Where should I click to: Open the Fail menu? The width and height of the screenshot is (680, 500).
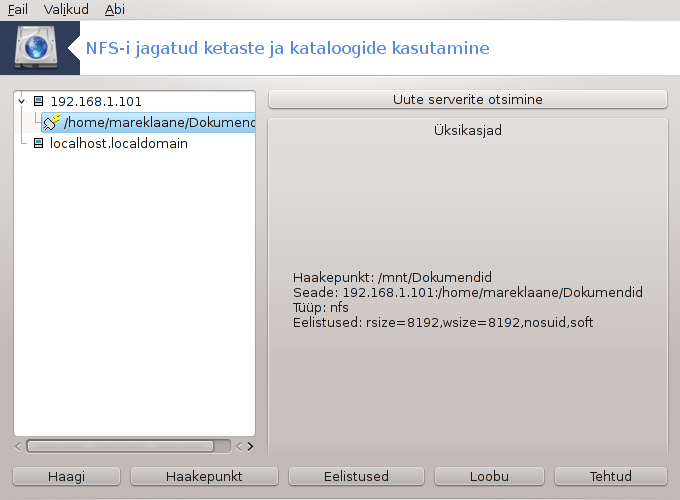(17, 9)
